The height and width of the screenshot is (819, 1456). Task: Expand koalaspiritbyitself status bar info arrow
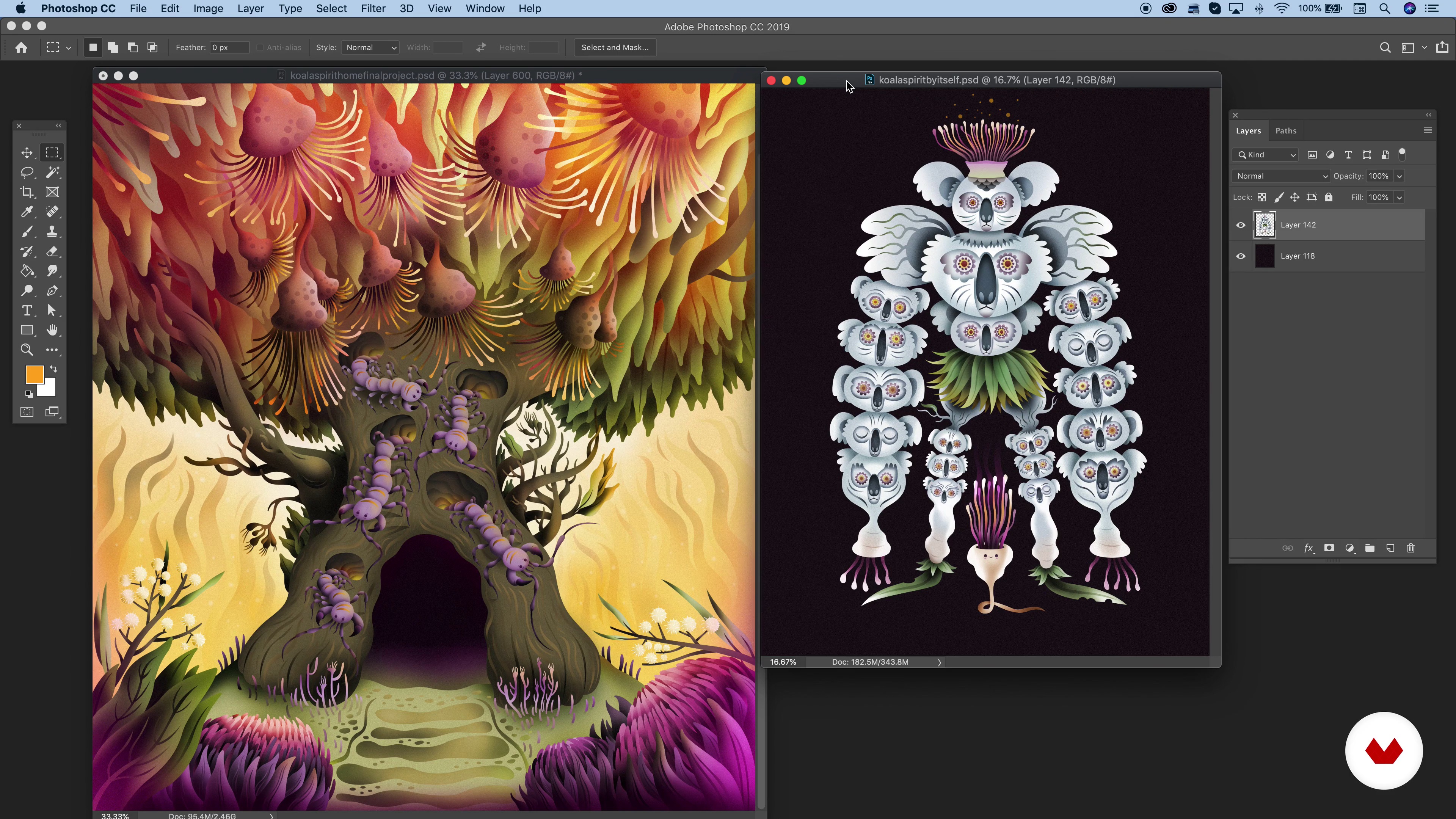coord(940,662)
